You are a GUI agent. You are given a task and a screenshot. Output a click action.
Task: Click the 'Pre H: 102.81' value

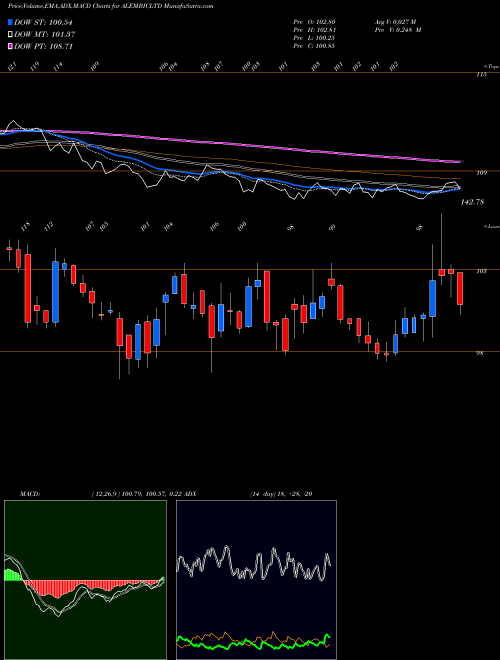click(x=314, y=30)
